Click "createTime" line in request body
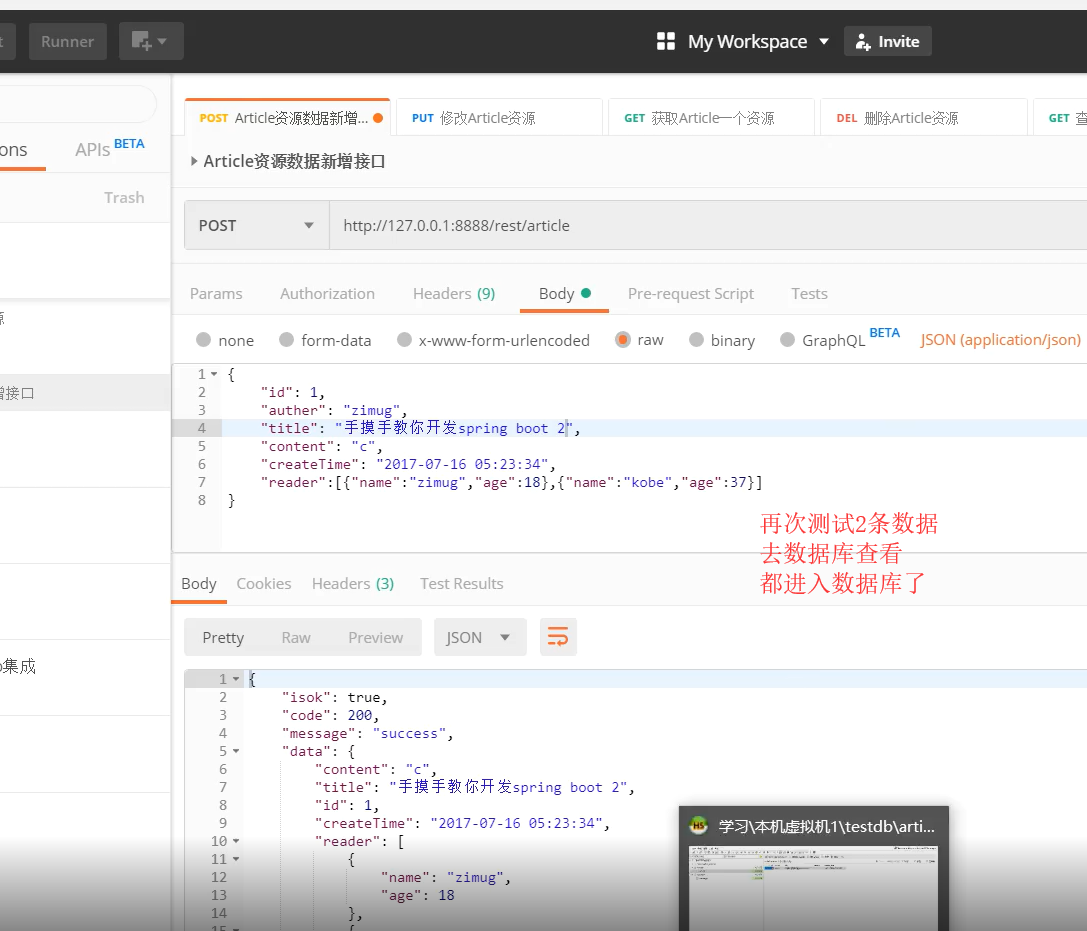 click(408, 464)
